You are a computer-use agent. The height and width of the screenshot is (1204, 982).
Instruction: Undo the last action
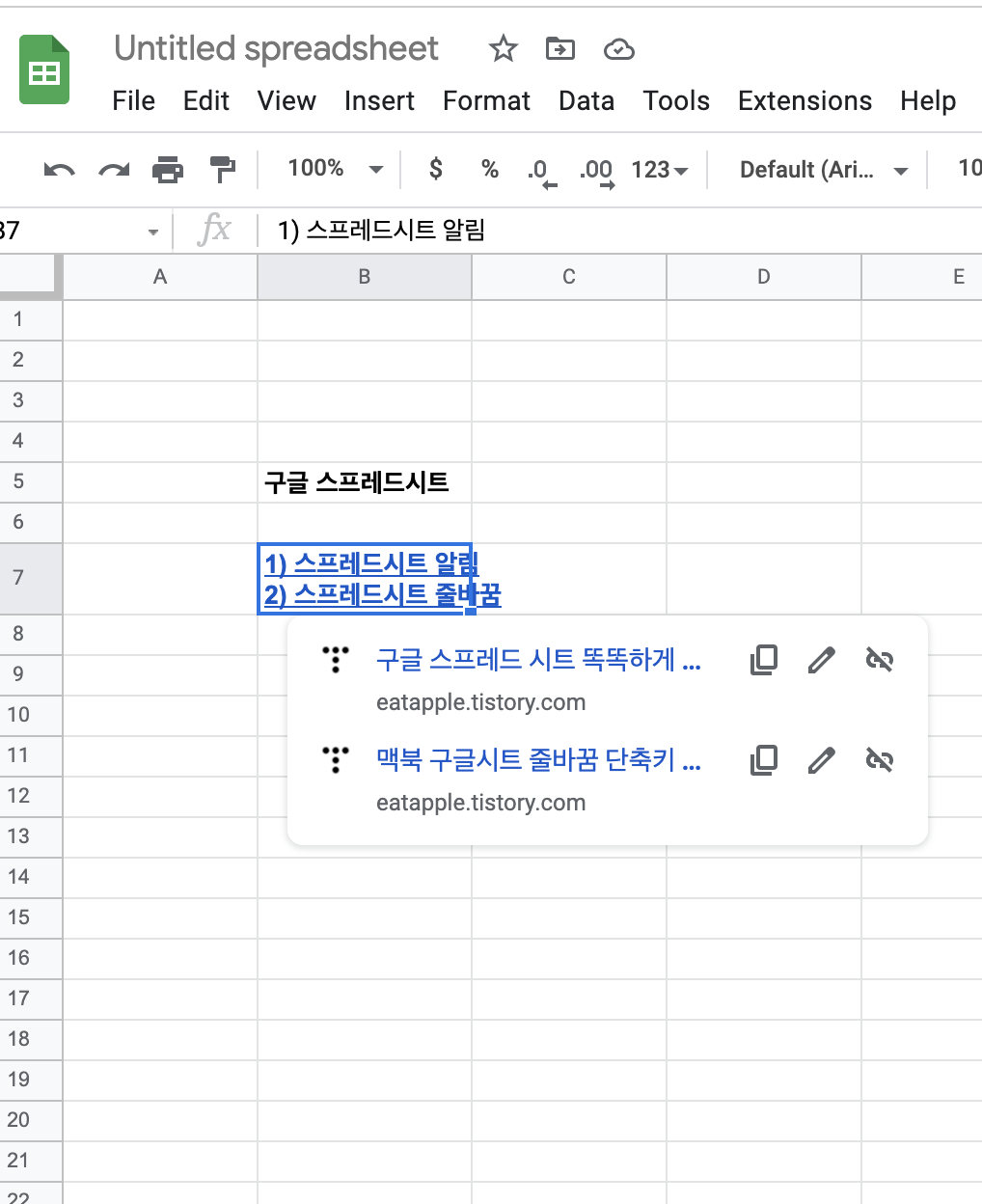(x=60, y=171)
